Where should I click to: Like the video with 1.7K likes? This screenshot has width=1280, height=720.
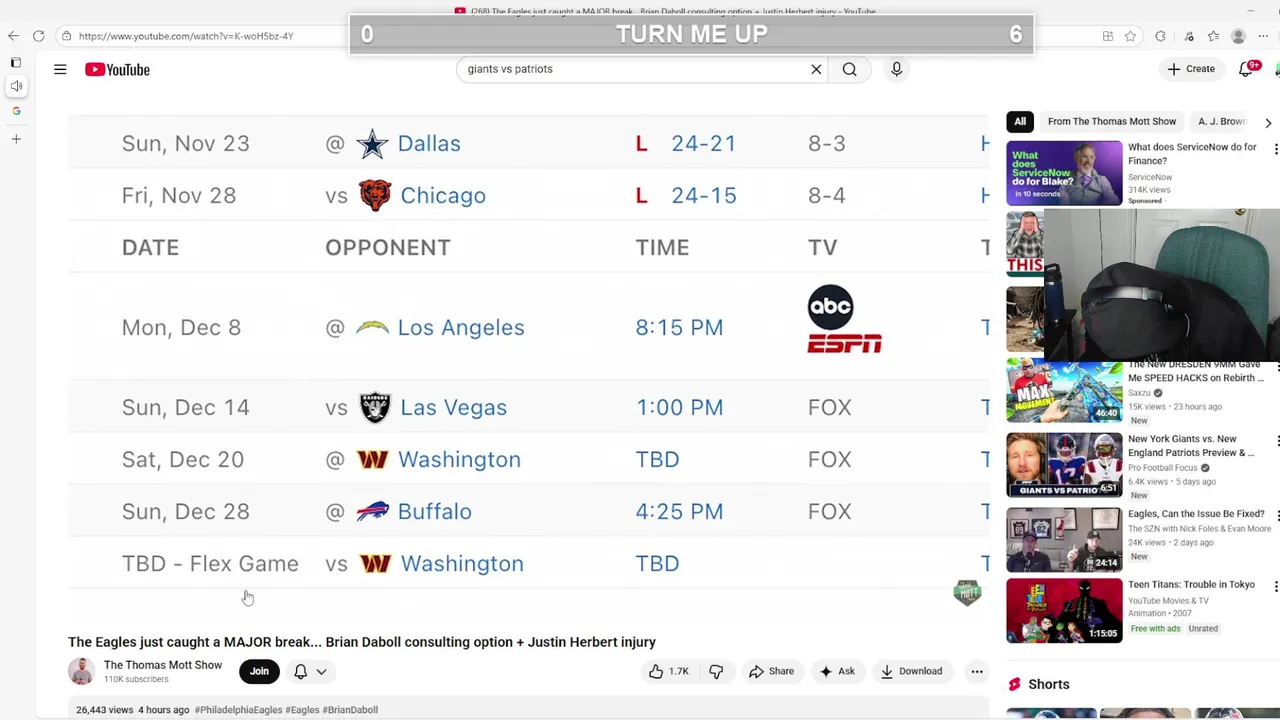(x=669, y=671)
